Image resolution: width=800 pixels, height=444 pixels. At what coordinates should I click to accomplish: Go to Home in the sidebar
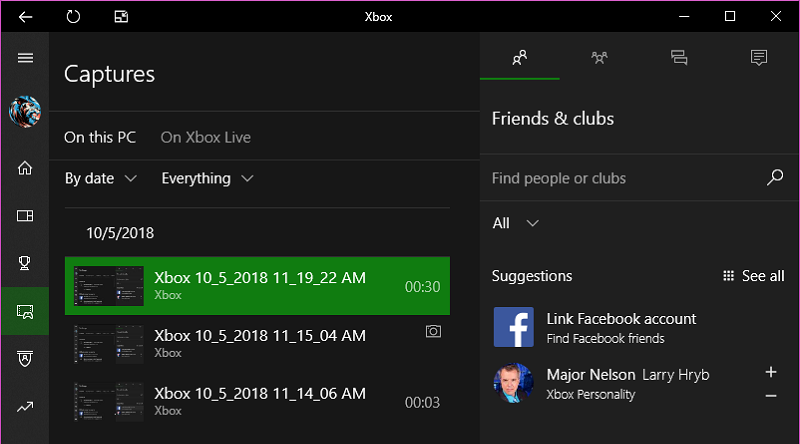(x=25, y=168)
